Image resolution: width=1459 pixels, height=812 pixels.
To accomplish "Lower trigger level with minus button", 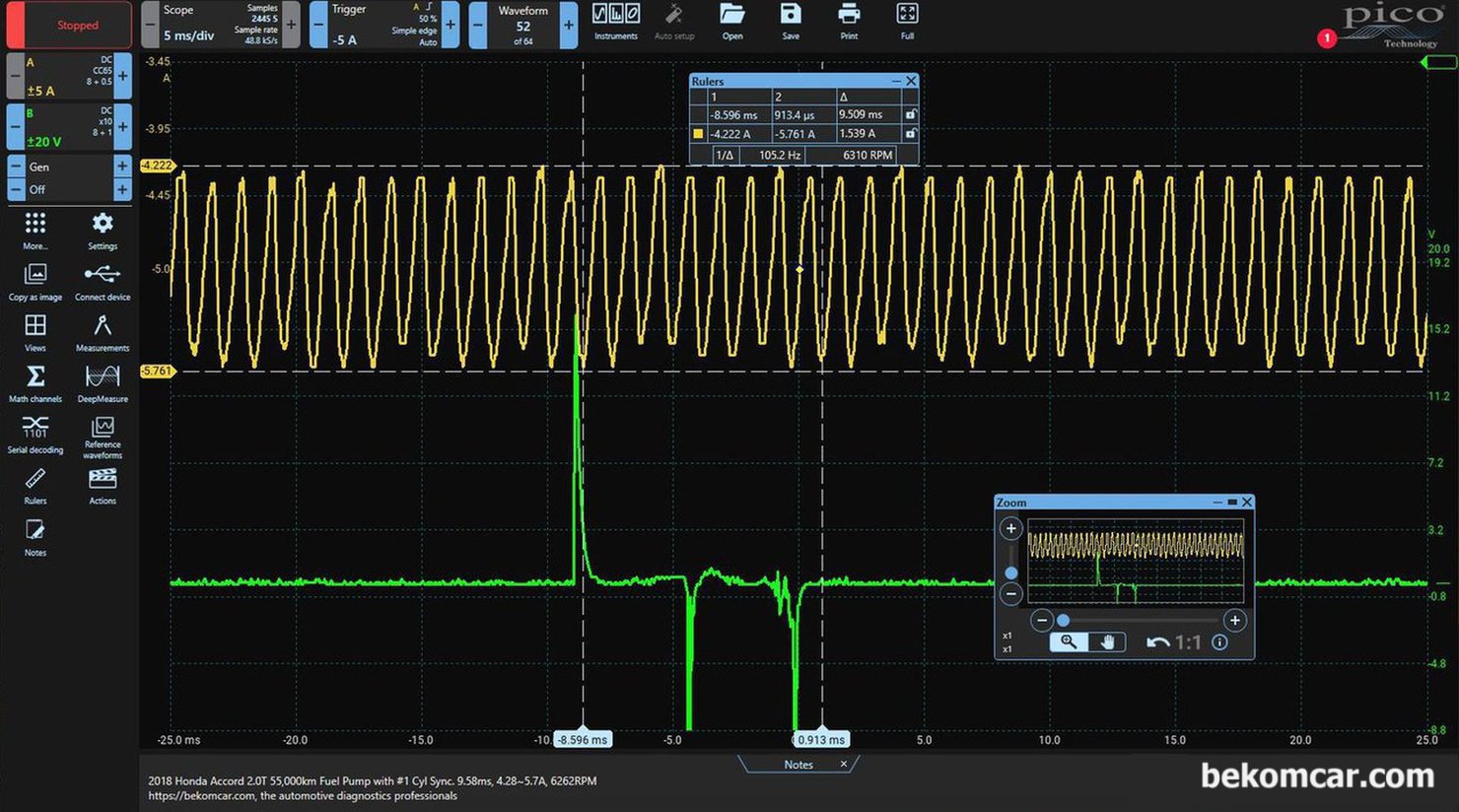I will [x=318, y=25].
